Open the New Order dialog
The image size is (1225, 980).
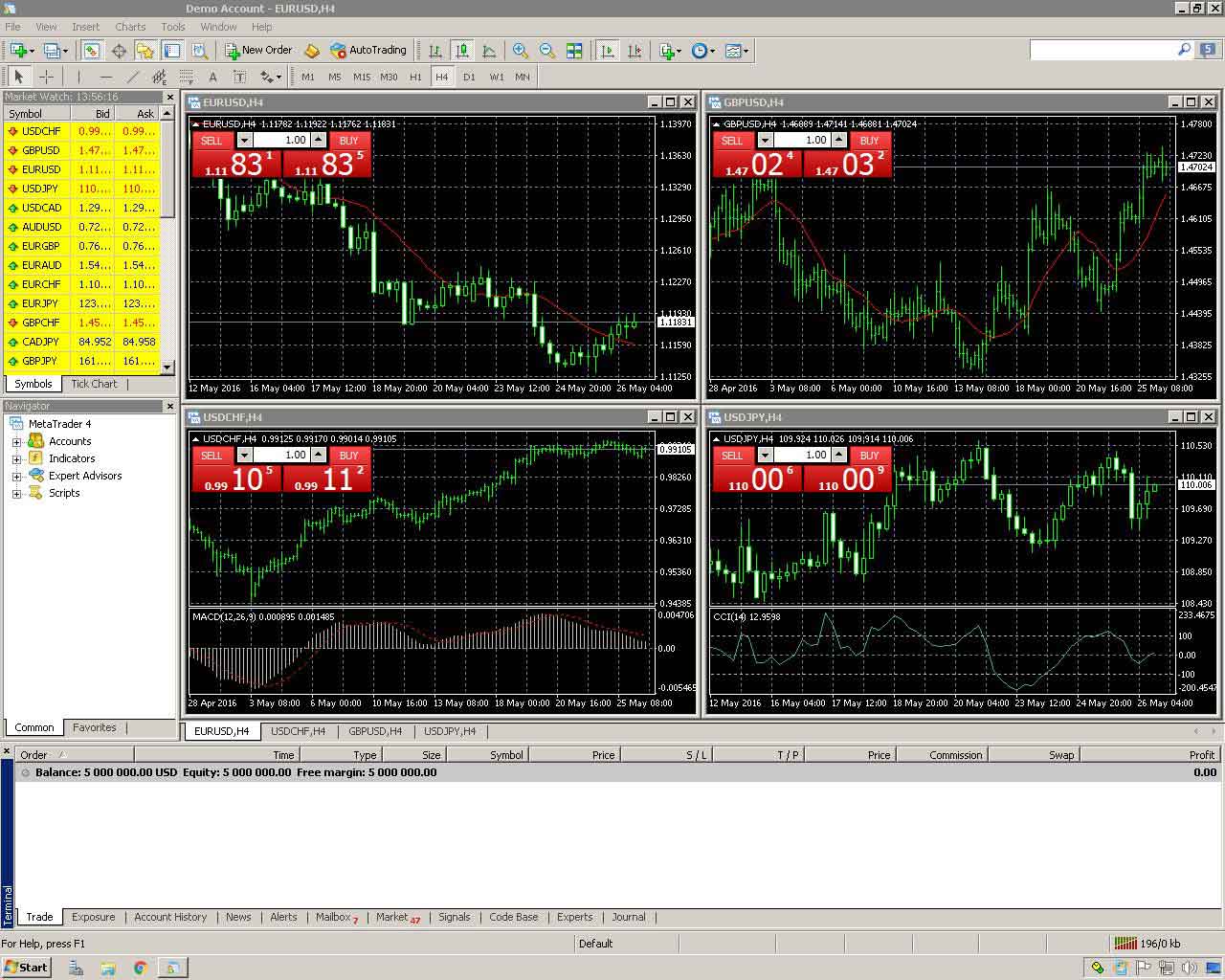[x=258, y=51]
